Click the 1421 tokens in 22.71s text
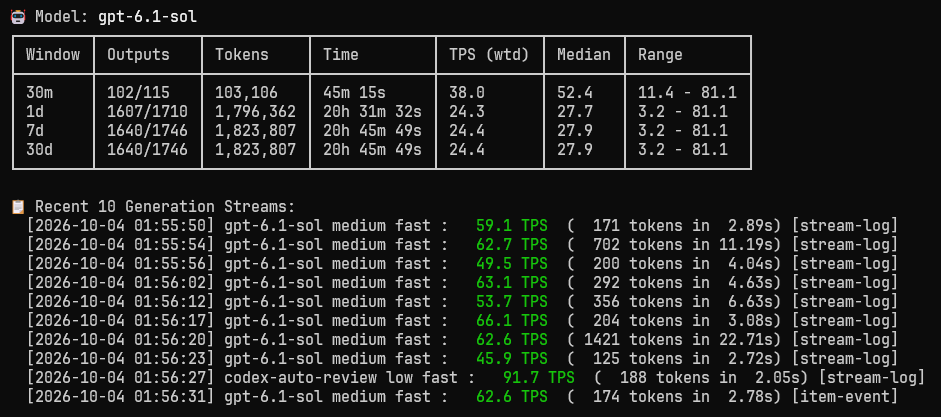941x417 pixels. tap(678, 340)
